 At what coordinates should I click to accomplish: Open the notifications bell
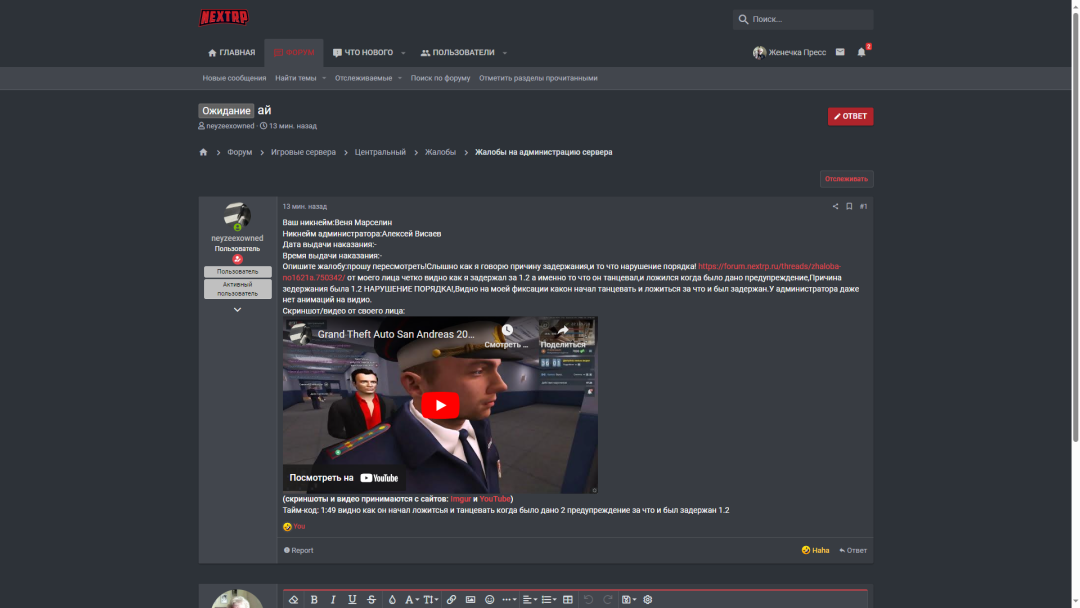(x=861, y=52)
